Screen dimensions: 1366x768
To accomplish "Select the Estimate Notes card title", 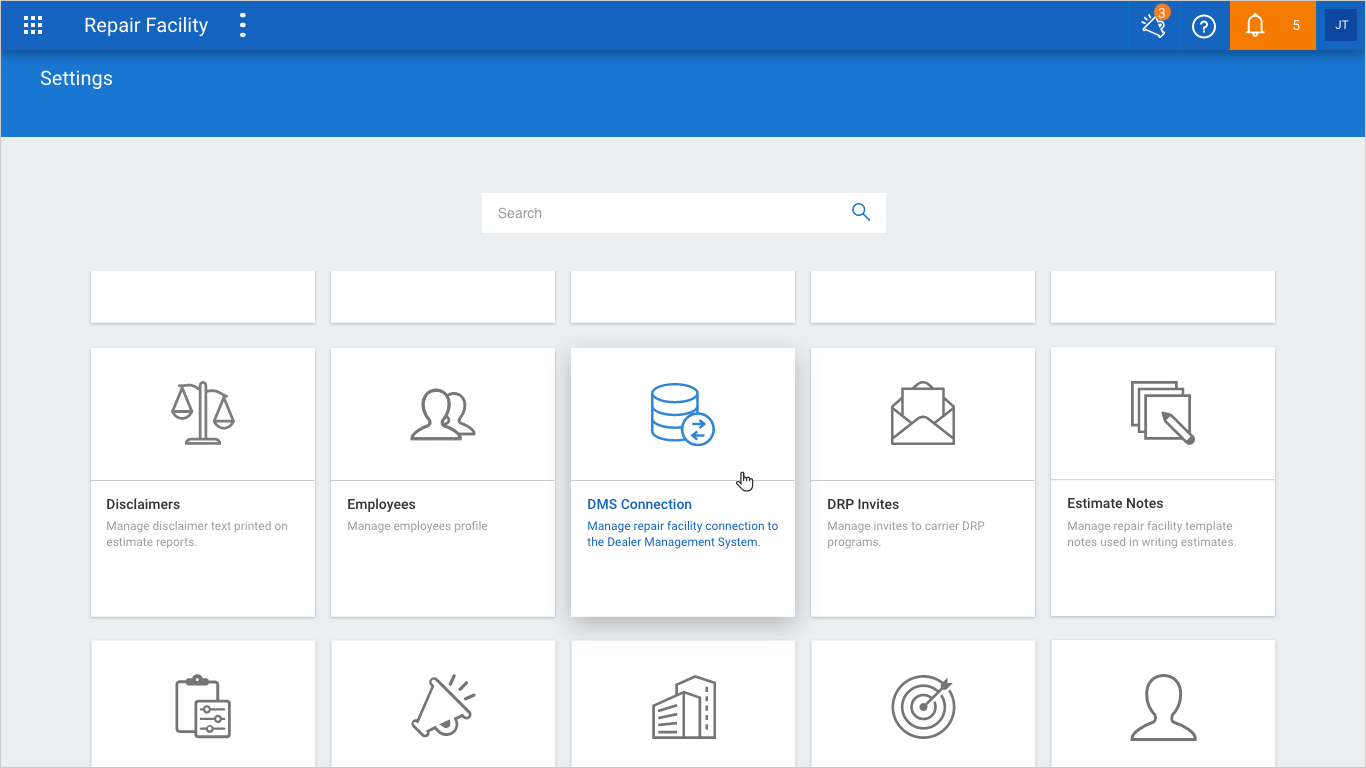I will pos(1115,503).
